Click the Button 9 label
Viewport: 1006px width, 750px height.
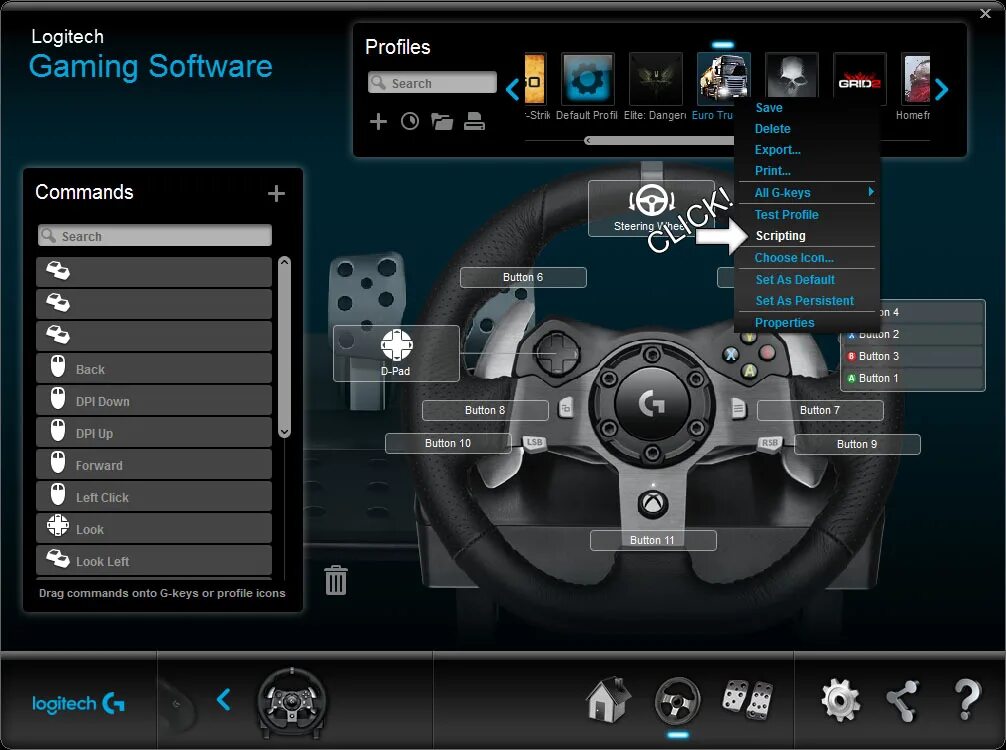(x=857, y=445)
